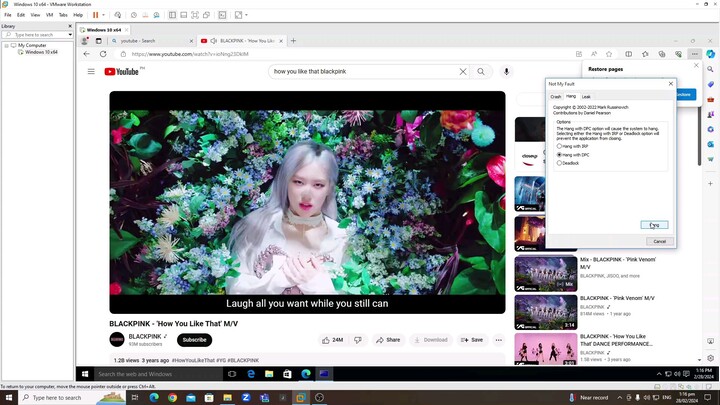Share the video

pyautogui.click(x=388, y=340)
